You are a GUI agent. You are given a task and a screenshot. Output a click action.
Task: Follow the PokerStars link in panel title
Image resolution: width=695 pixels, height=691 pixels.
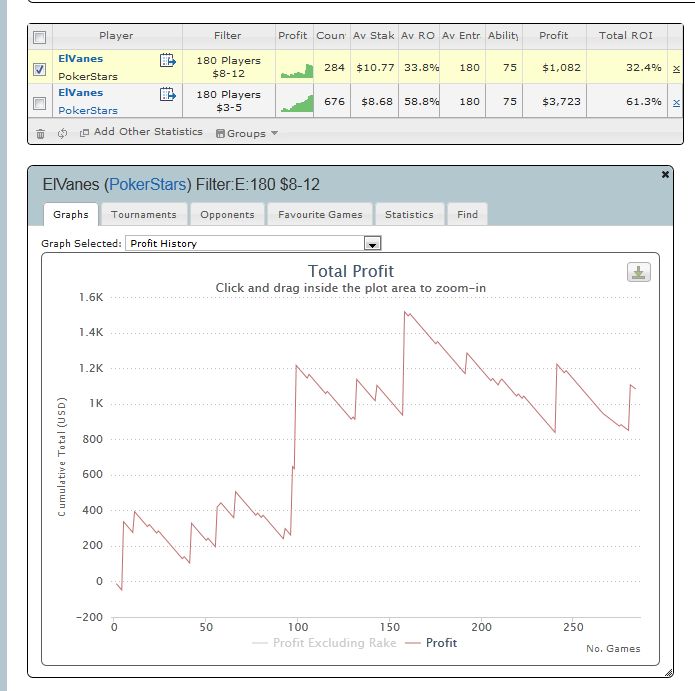pos(147,184)
